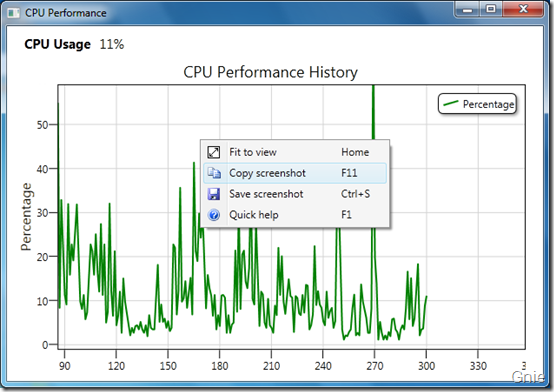Open Quick help from context menu
Viewport: 554px width, 392px height.
(295, 215)
